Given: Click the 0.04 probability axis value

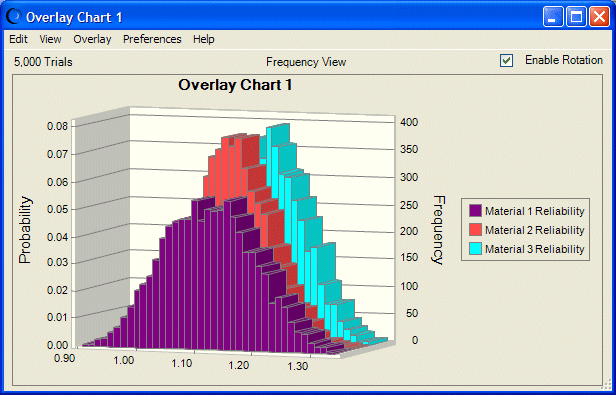Looking at the screenshot, I should pyautogui.click(x=57, y=237).
